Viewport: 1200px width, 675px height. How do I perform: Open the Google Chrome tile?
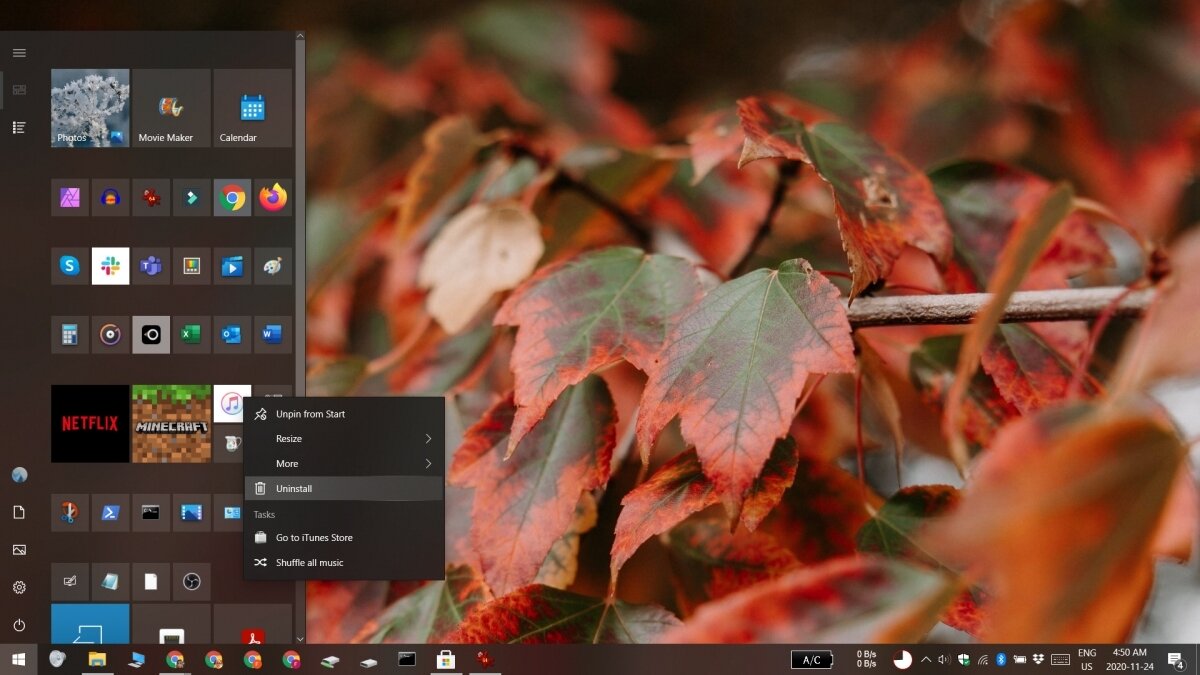[x=232, y=198]
